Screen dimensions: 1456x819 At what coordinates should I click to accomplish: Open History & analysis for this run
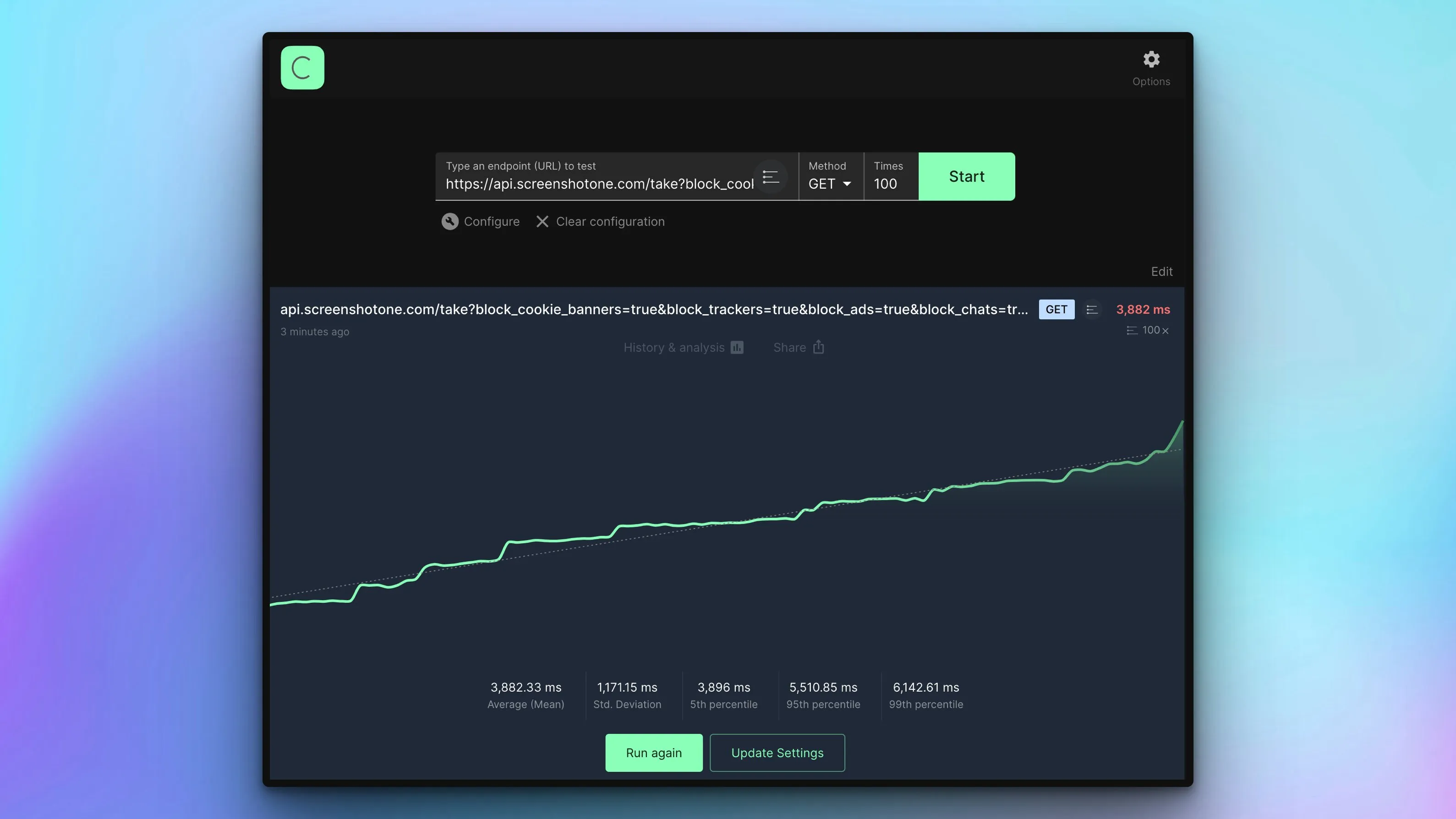click(674, 347)
